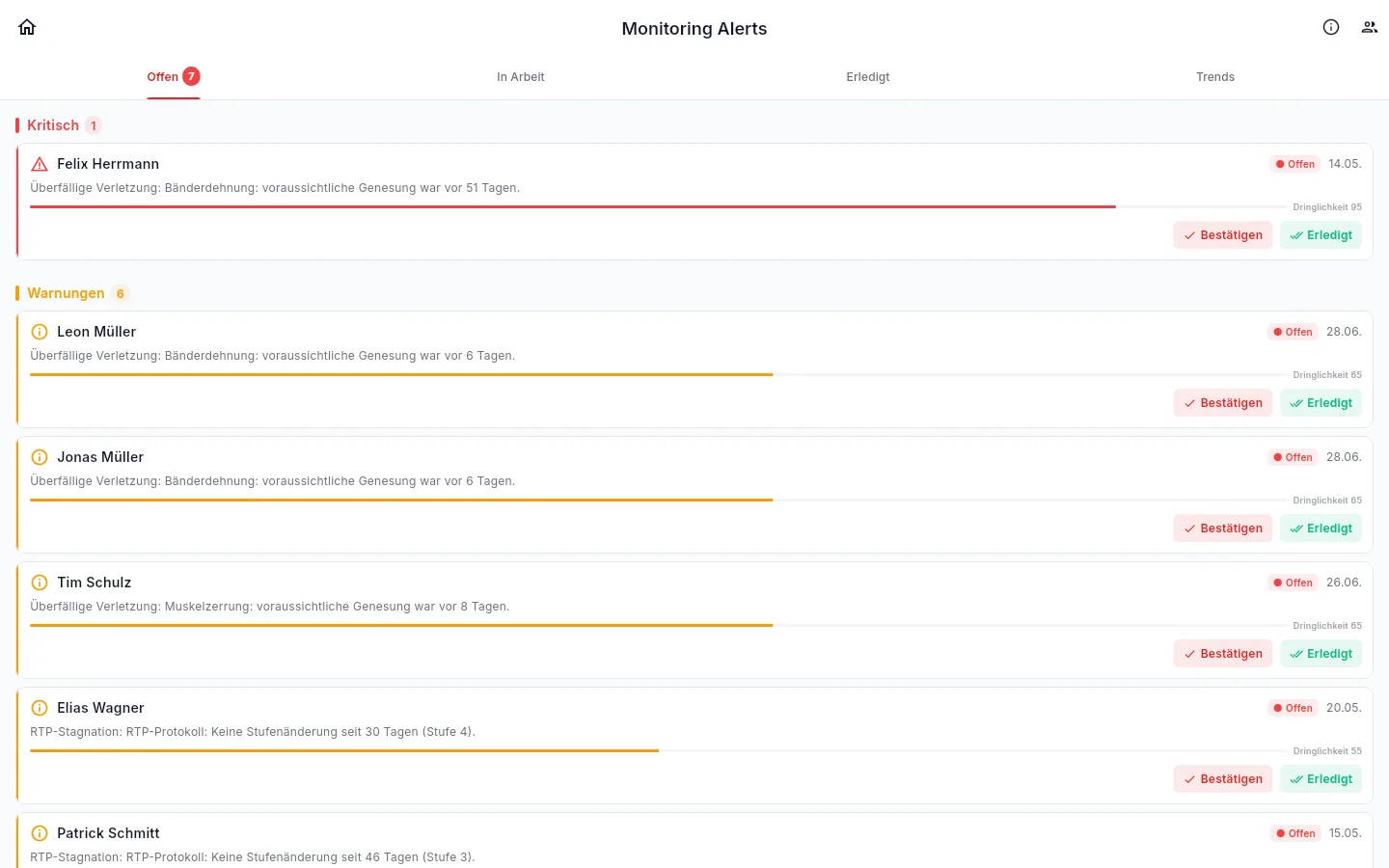Click the Offen status badge for Tim Schulz
Screen dimensions: 1389x868
click(x=1293, y=583)
